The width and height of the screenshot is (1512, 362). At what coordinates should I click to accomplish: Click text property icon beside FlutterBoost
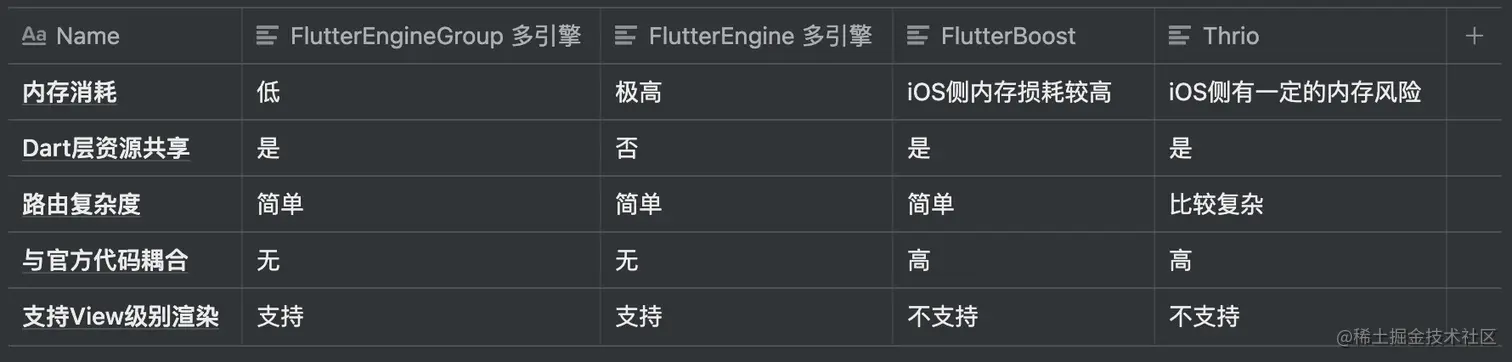(918, 36)
